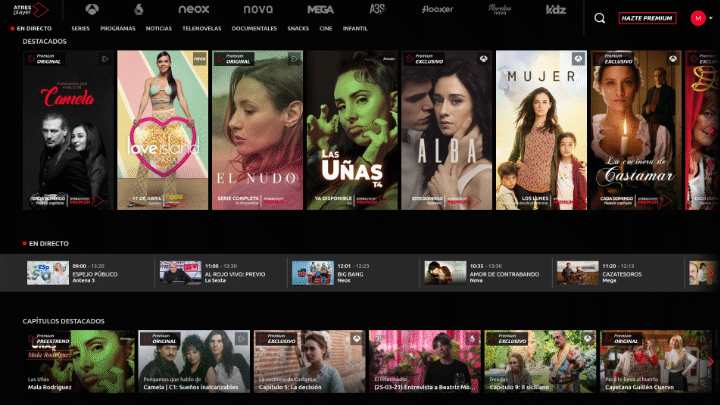Viewport: 720px width, 405px height.
Task: Click Flooxer badge icon on El Nudo poster
Action: pyautogui.click(x=294, y=59)
